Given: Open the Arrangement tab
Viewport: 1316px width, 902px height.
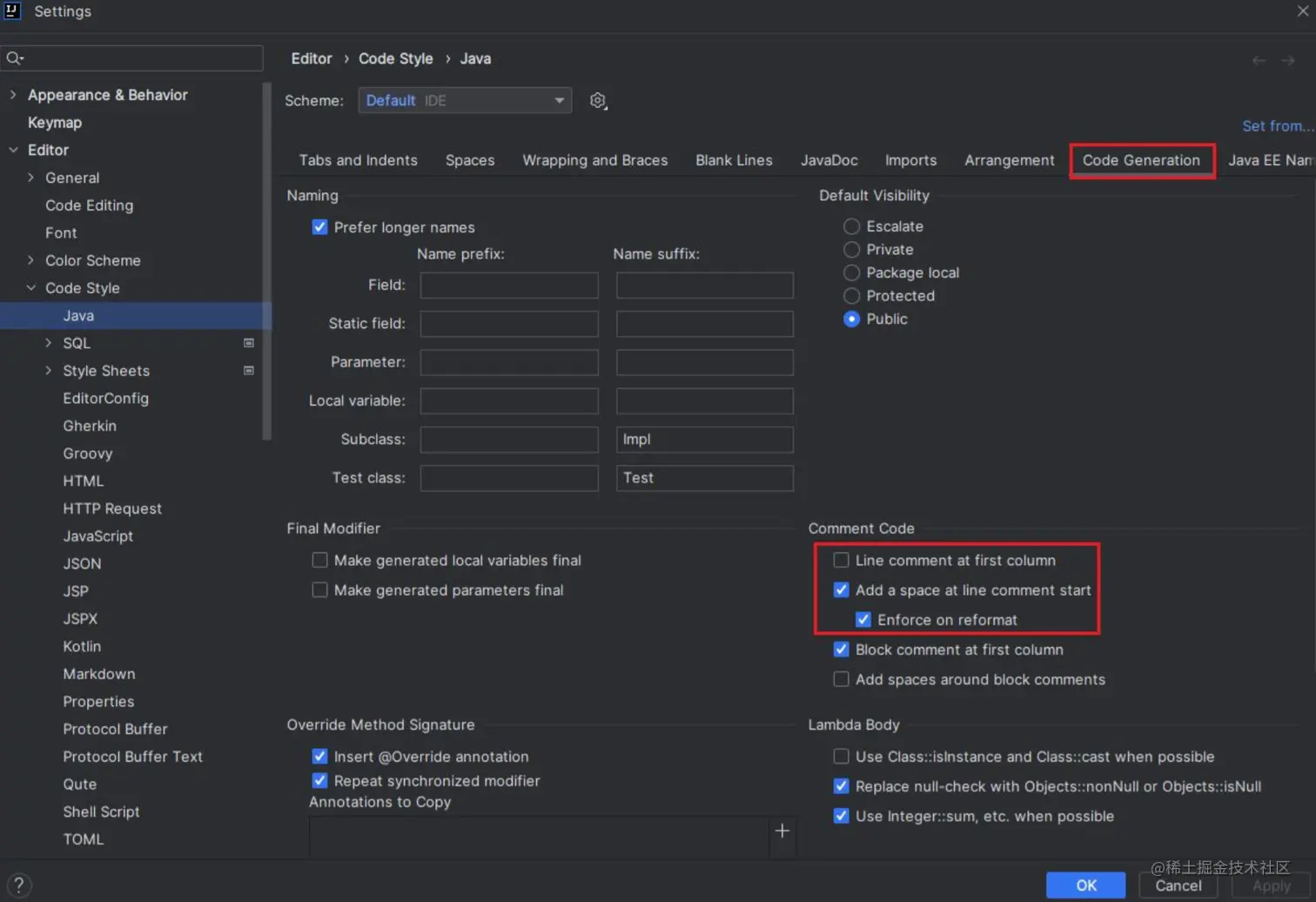Looking at the screenshot, I should (x=1009, y=161).
